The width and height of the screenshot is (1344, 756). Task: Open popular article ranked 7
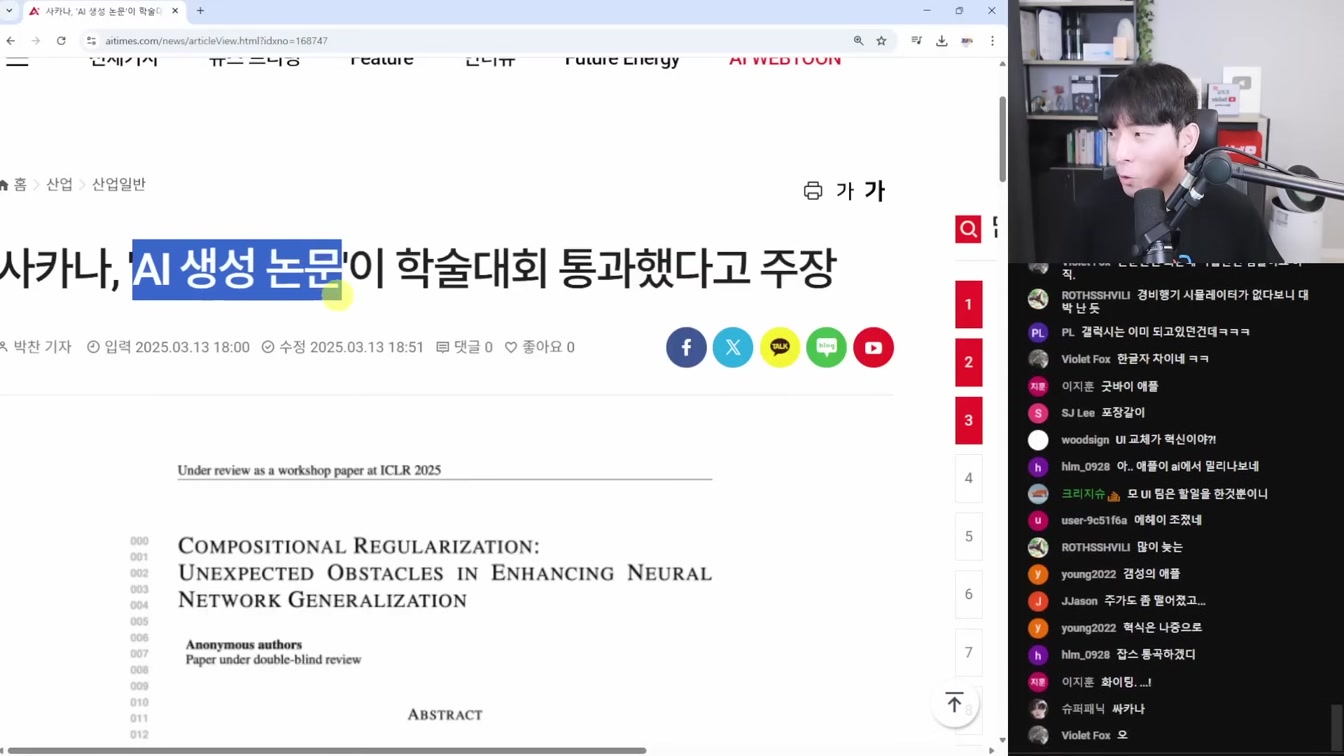968,652
